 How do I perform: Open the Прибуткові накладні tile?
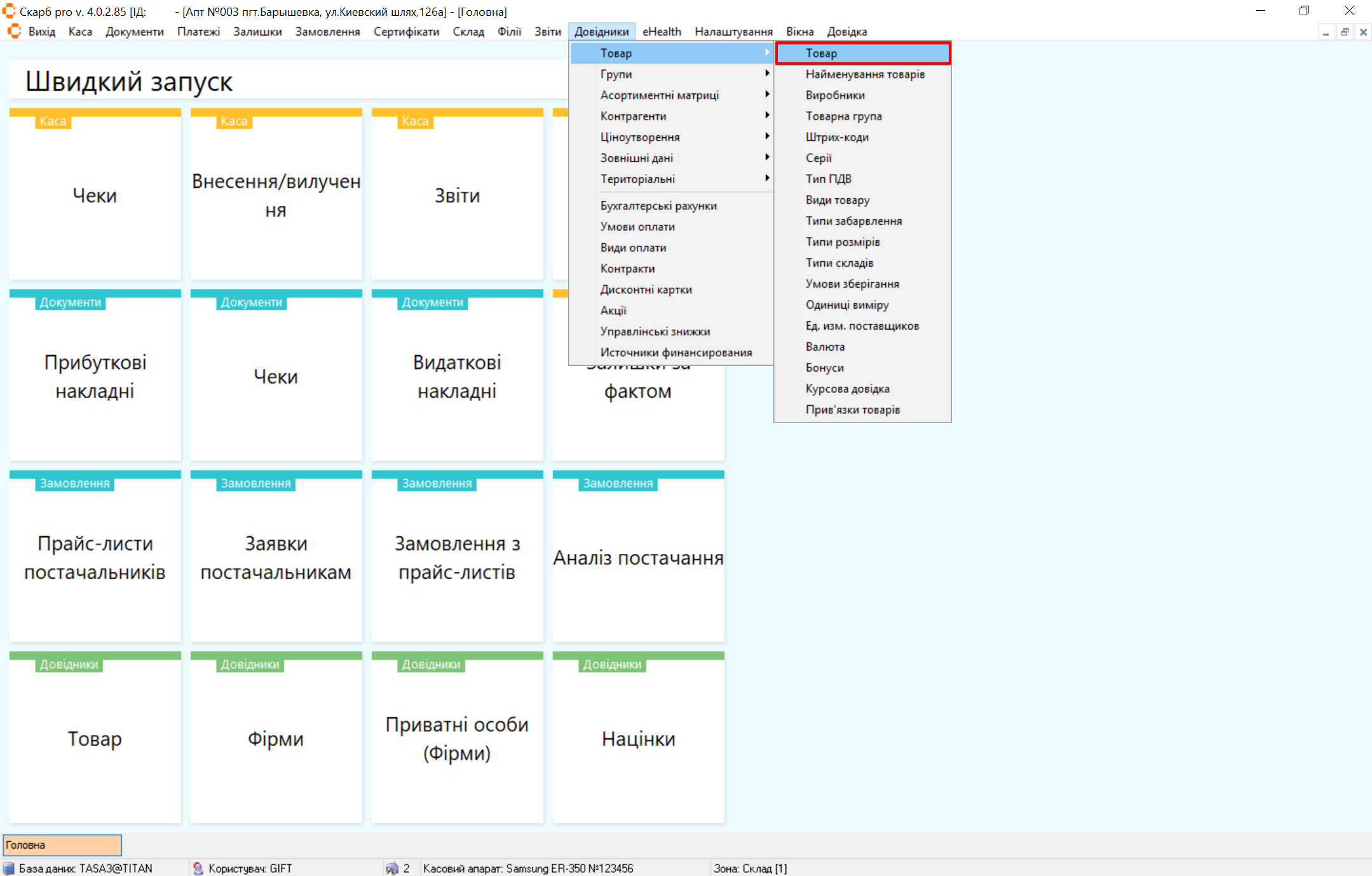point(95,376)
